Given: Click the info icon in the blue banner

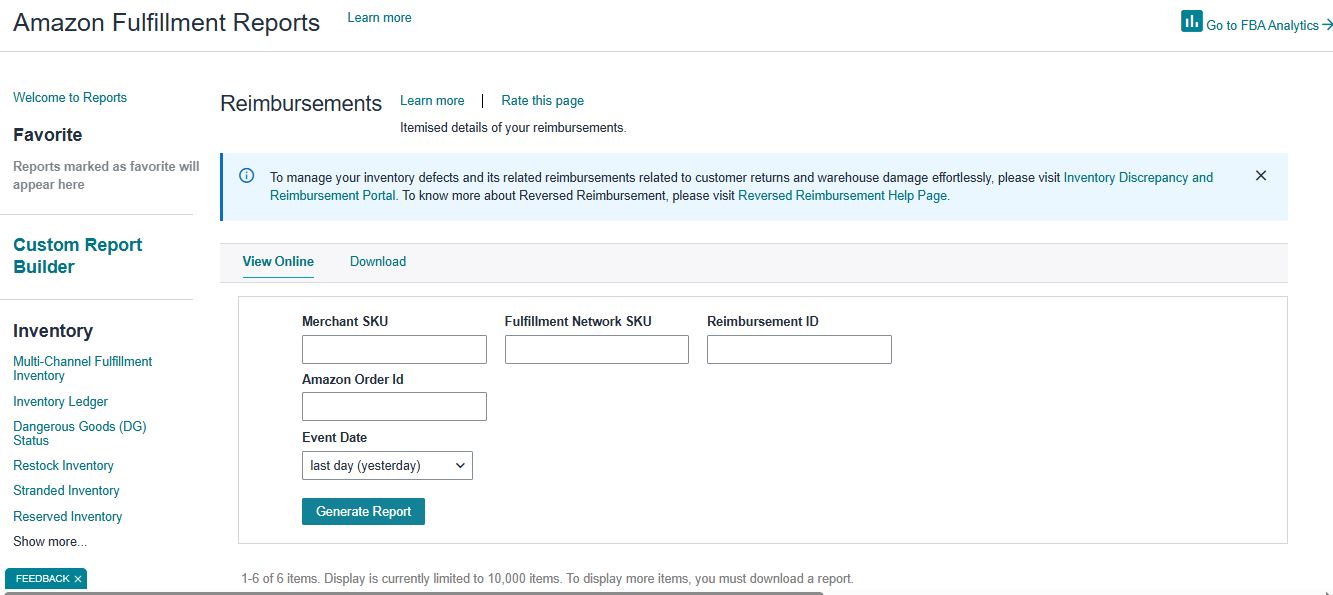Looking at the screenshot, I should (x=245, y=175).
